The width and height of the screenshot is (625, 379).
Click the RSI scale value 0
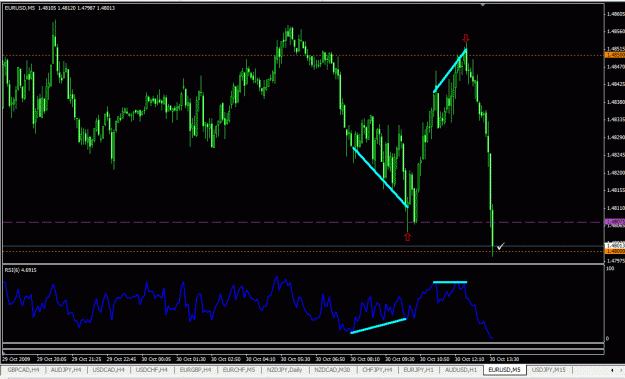(607, 339)
